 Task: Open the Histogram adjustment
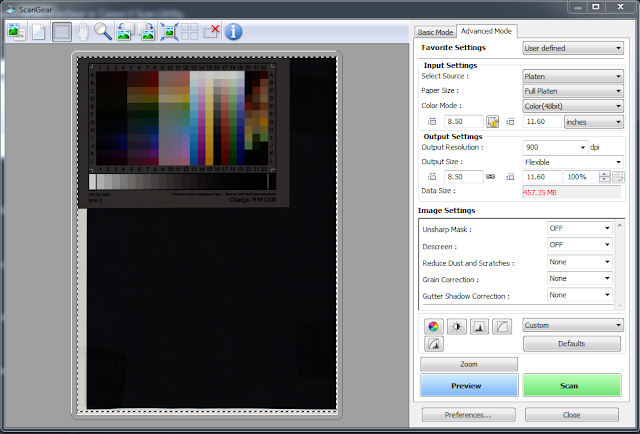(x=479, y=327)
